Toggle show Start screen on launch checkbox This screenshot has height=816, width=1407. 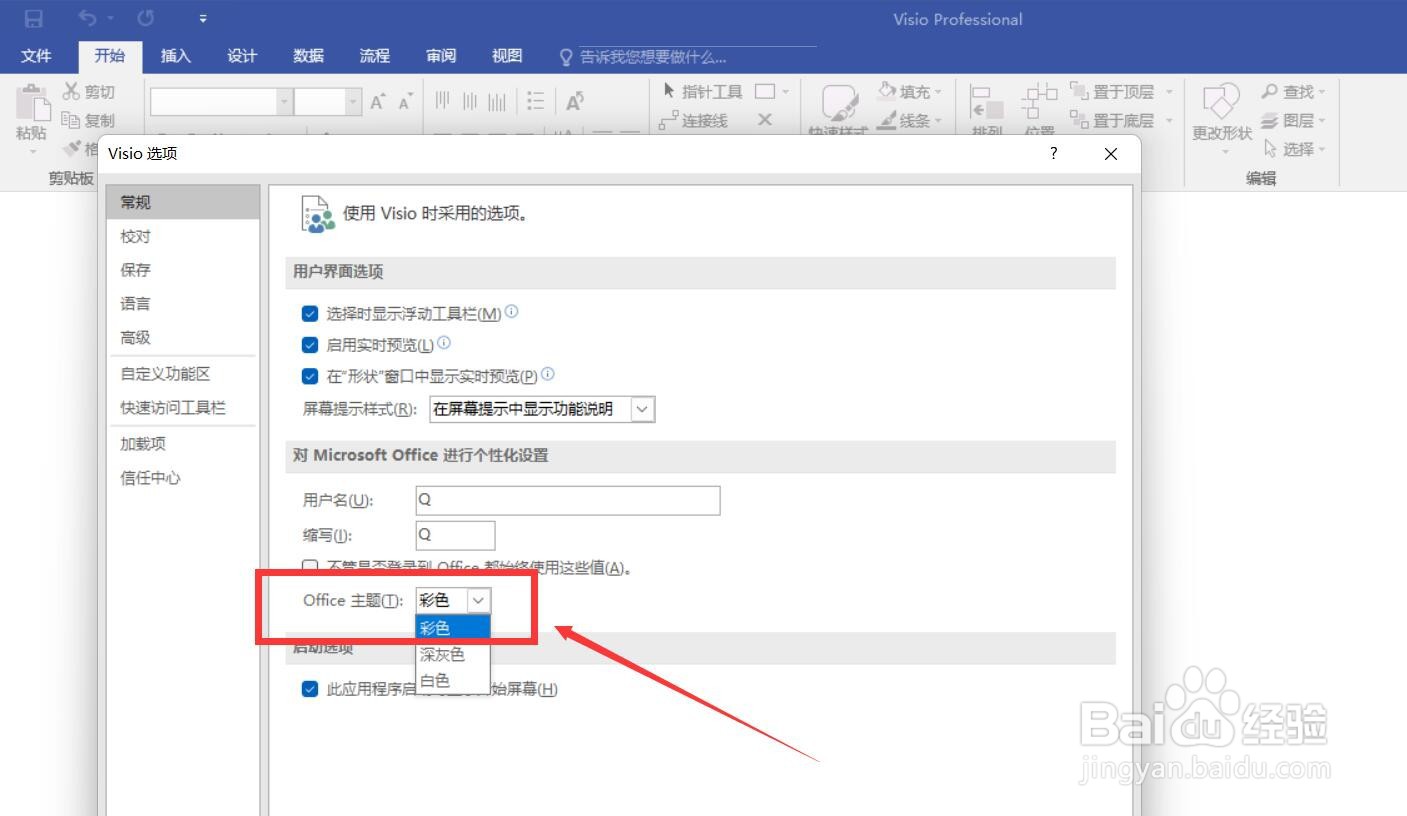[310, 689]
